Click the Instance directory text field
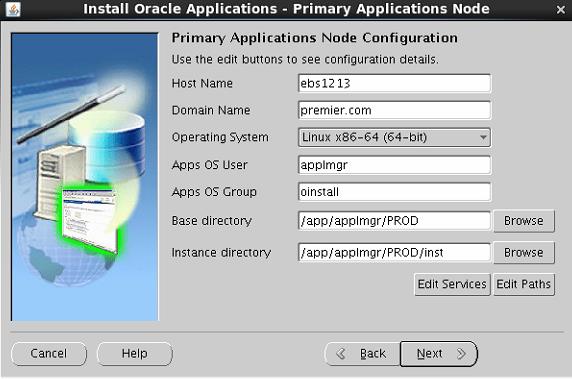The image size is (572, 379). click(394, 252)
